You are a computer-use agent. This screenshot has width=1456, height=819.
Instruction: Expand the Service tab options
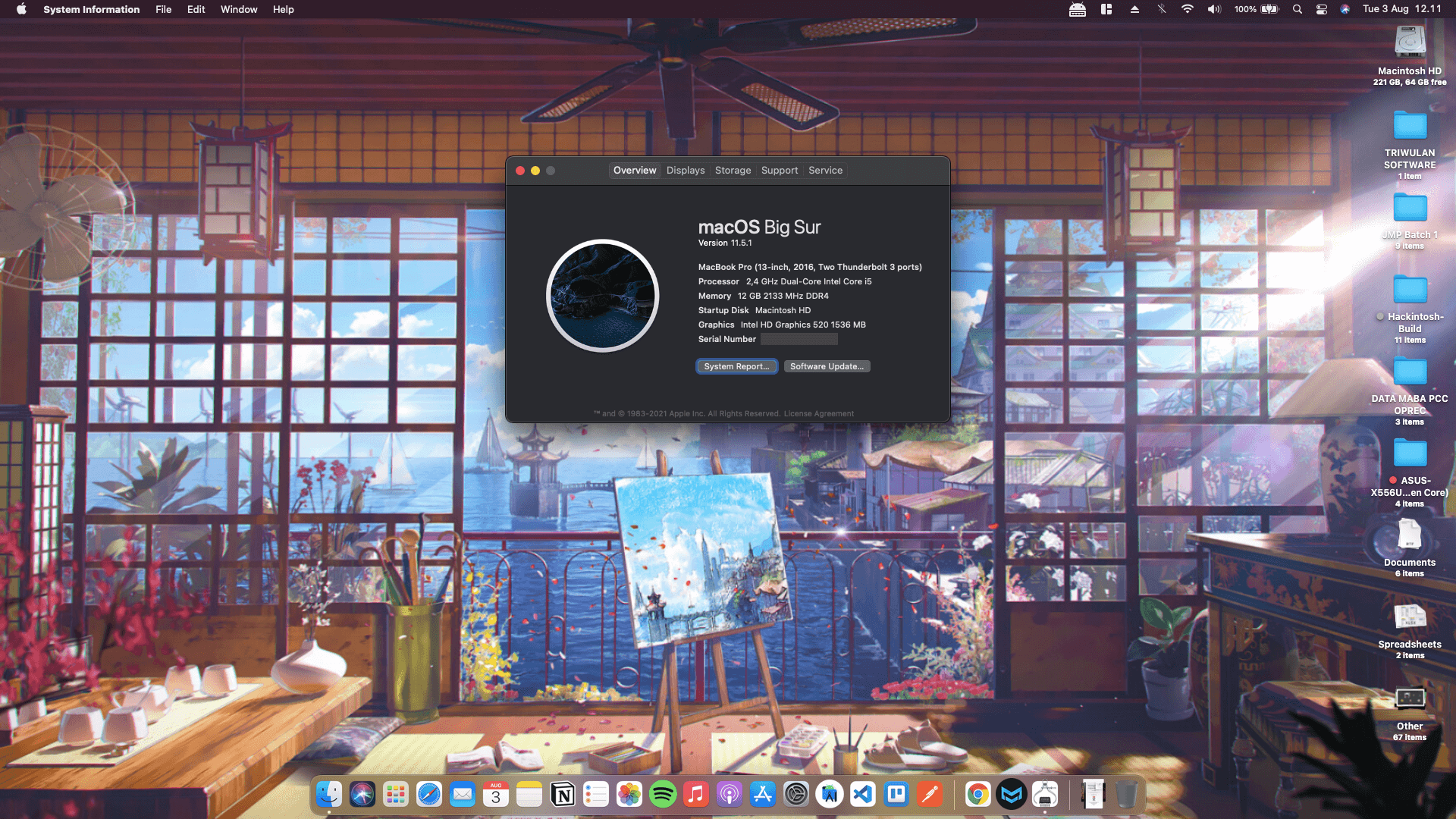[825, 170]
